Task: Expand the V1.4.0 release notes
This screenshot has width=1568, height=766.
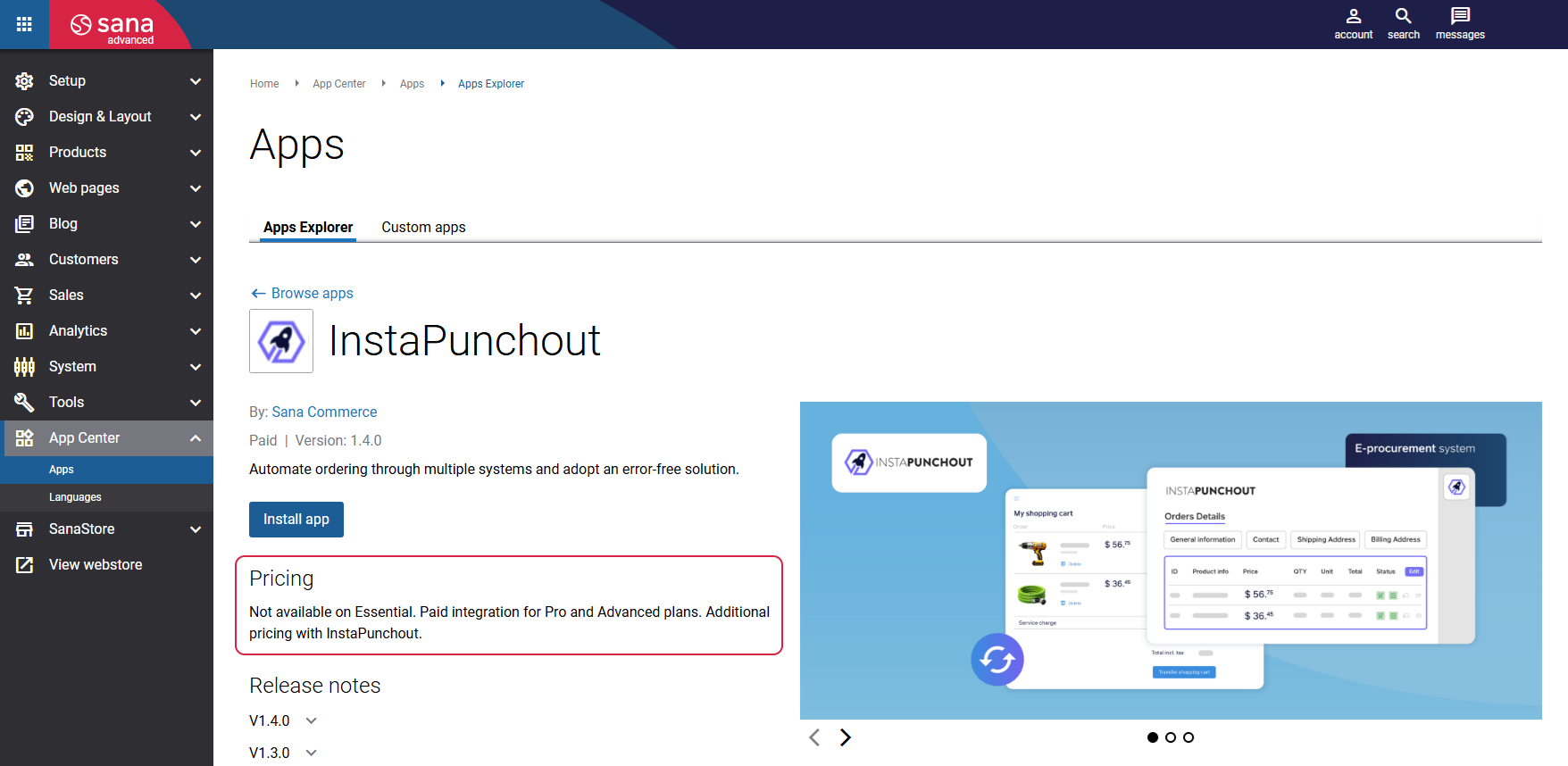Action: pos(311,720)
